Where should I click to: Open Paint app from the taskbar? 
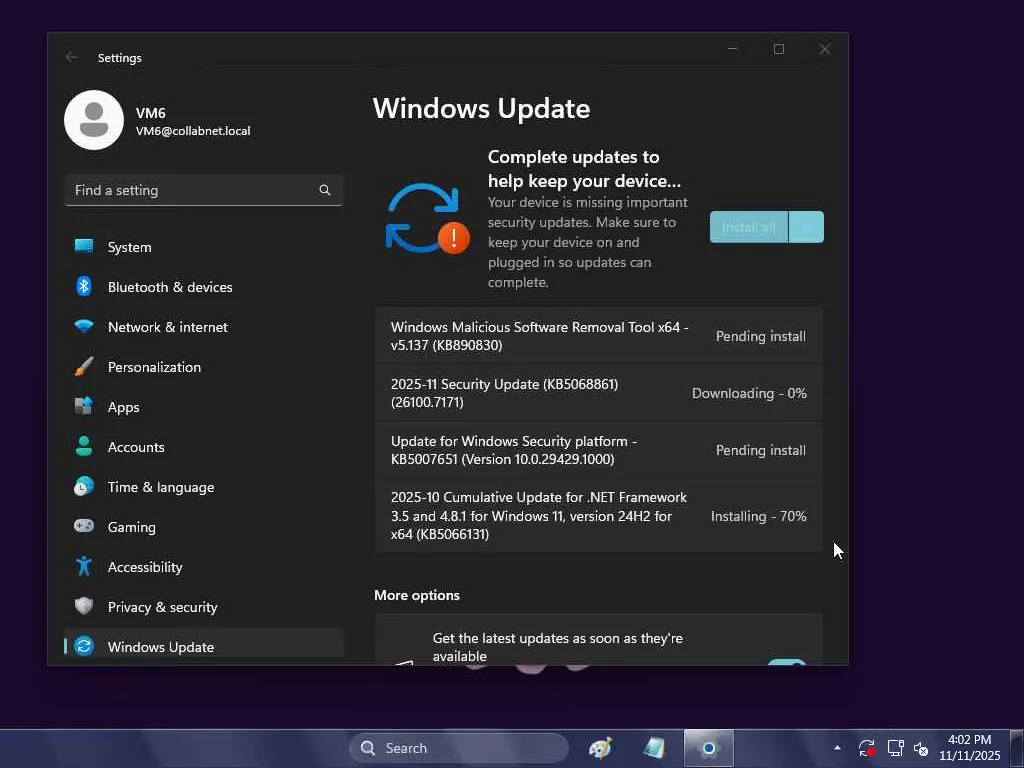(x=600, y=748)
